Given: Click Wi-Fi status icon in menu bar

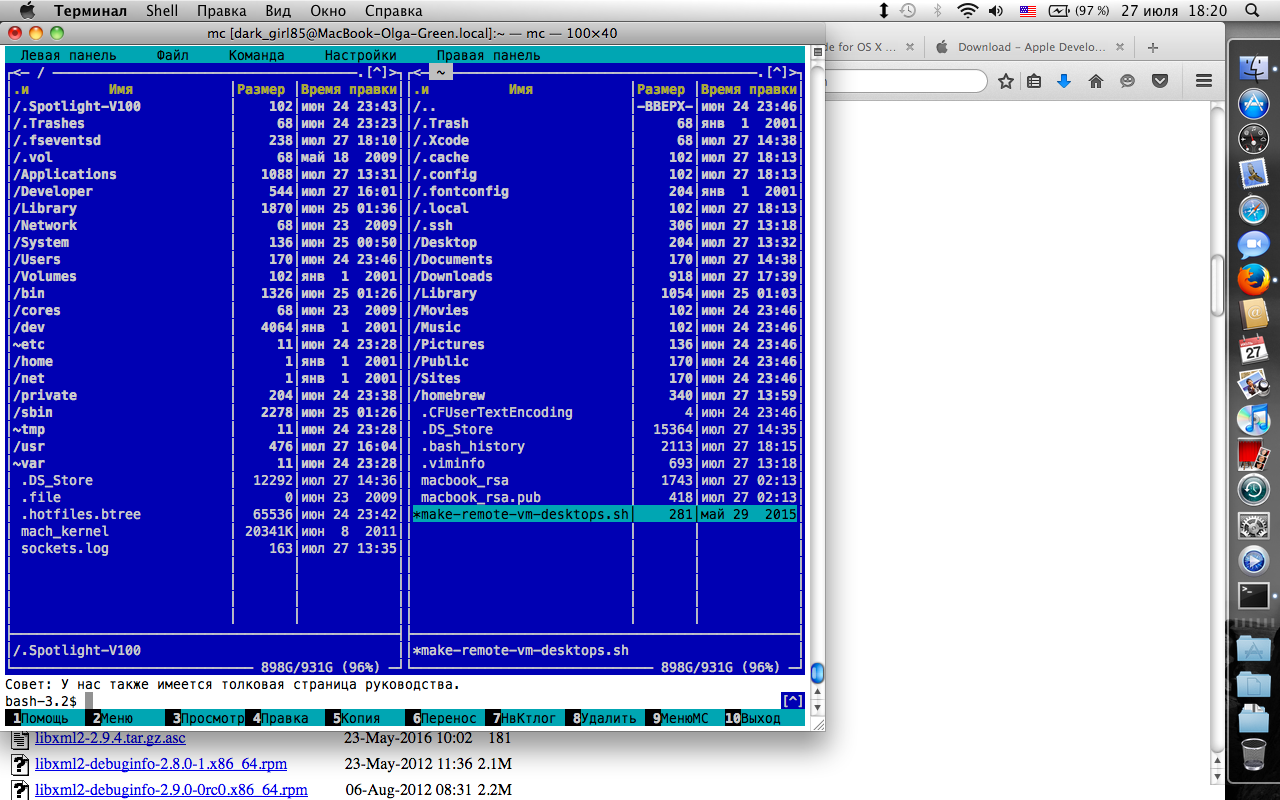Looking at the screenshot, I should point(967,11).
